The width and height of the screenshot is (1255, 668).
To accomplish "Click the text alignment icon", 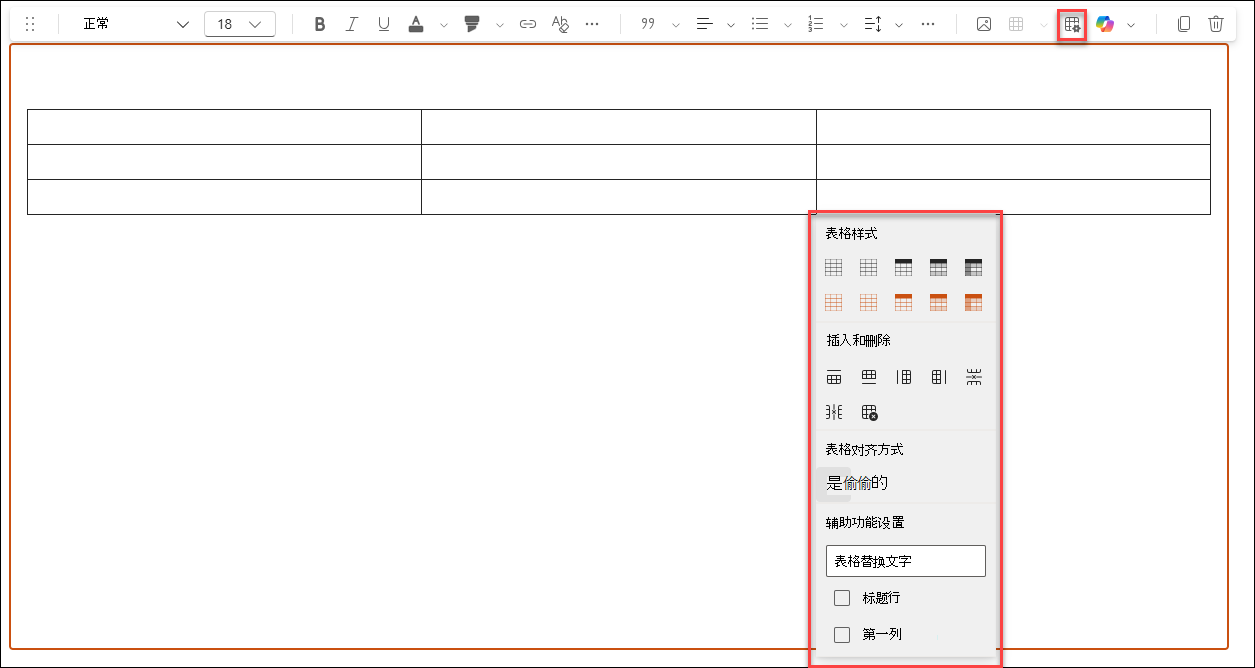I will pyautogui.click(x=704, y=24).
